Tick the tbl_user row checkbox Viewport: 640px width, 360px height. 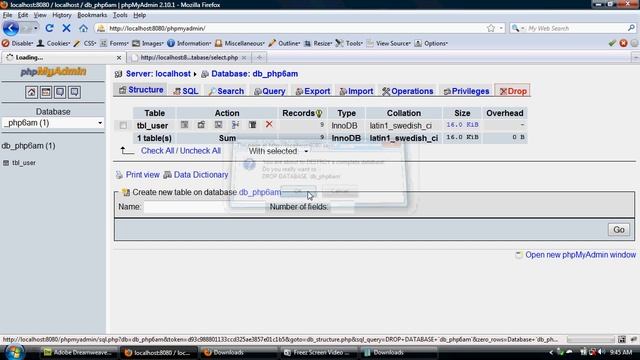pyautogui.click(x=123, y=125)
